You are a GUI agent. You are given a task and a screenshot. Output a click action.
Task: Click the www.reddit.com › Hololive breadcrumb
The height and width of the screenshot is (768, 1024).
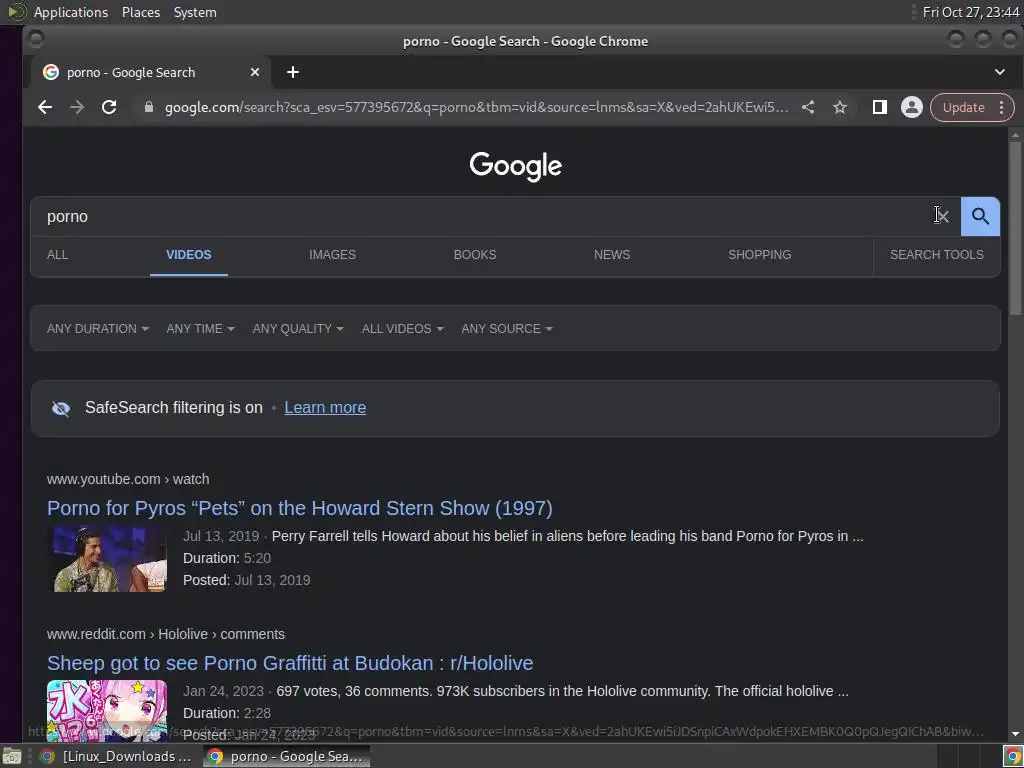[x=166, y=634]
